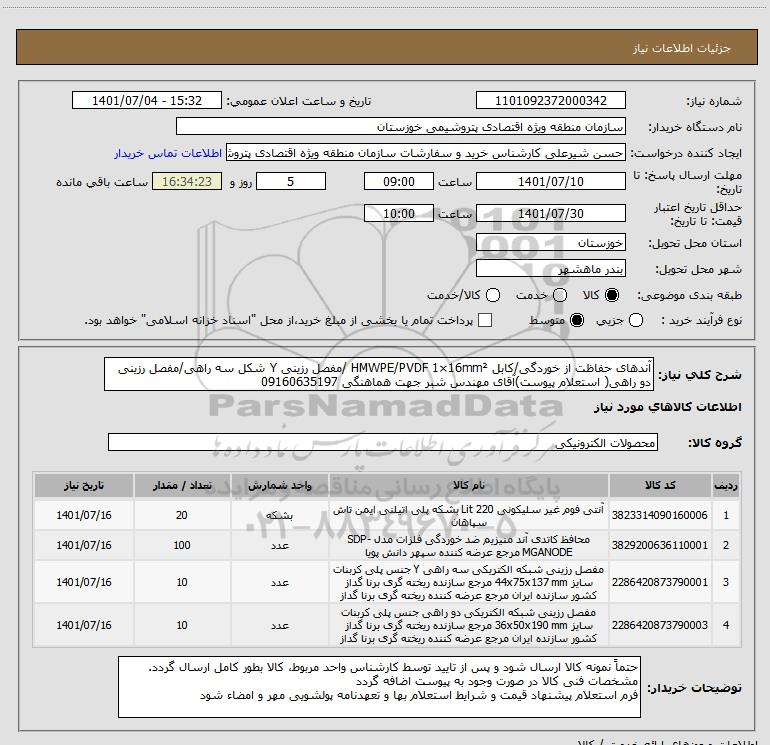Image resolution: width=770 pixels, height=745 pixels.
Task: Click item code 2286420873790001
Action: [660, 582]
